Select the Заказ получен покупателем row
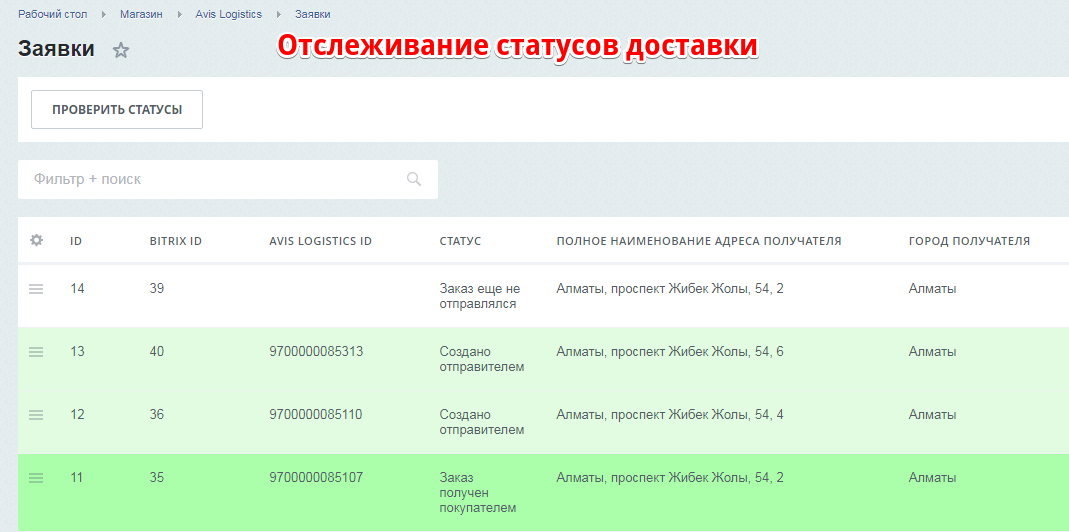The image size is (1069, 532). click(x=543, y=492)
